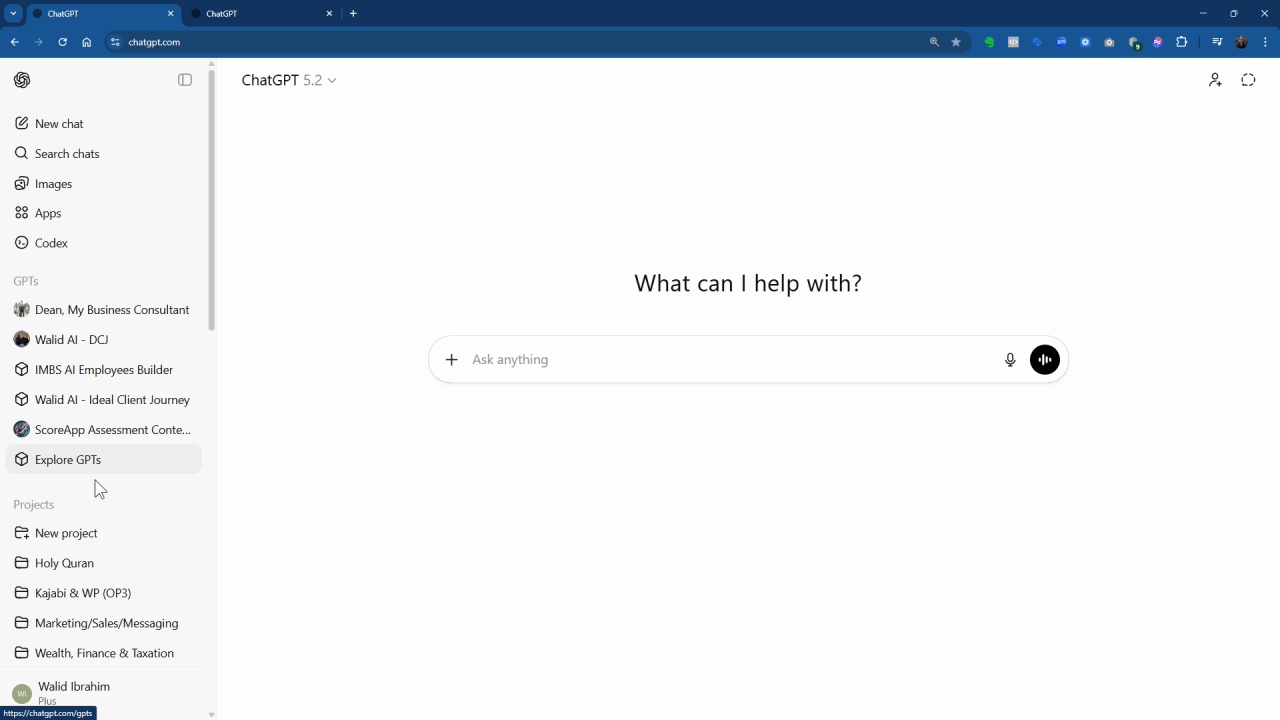Click the microphone dictation icon
Viewport: 1280px width, 720px height.
coord(1010,360)
